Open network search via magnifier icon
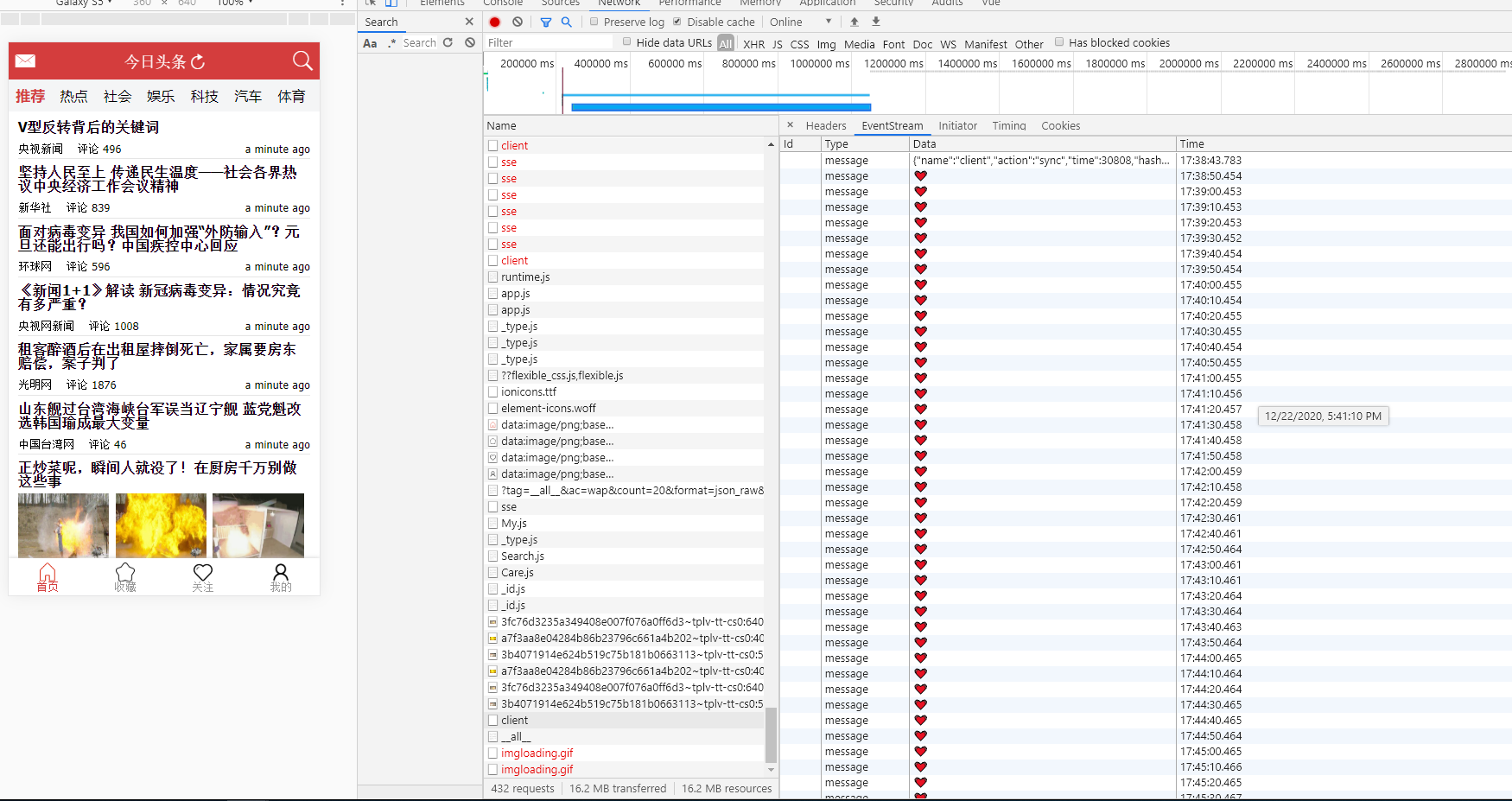 (x=567, y=22)
